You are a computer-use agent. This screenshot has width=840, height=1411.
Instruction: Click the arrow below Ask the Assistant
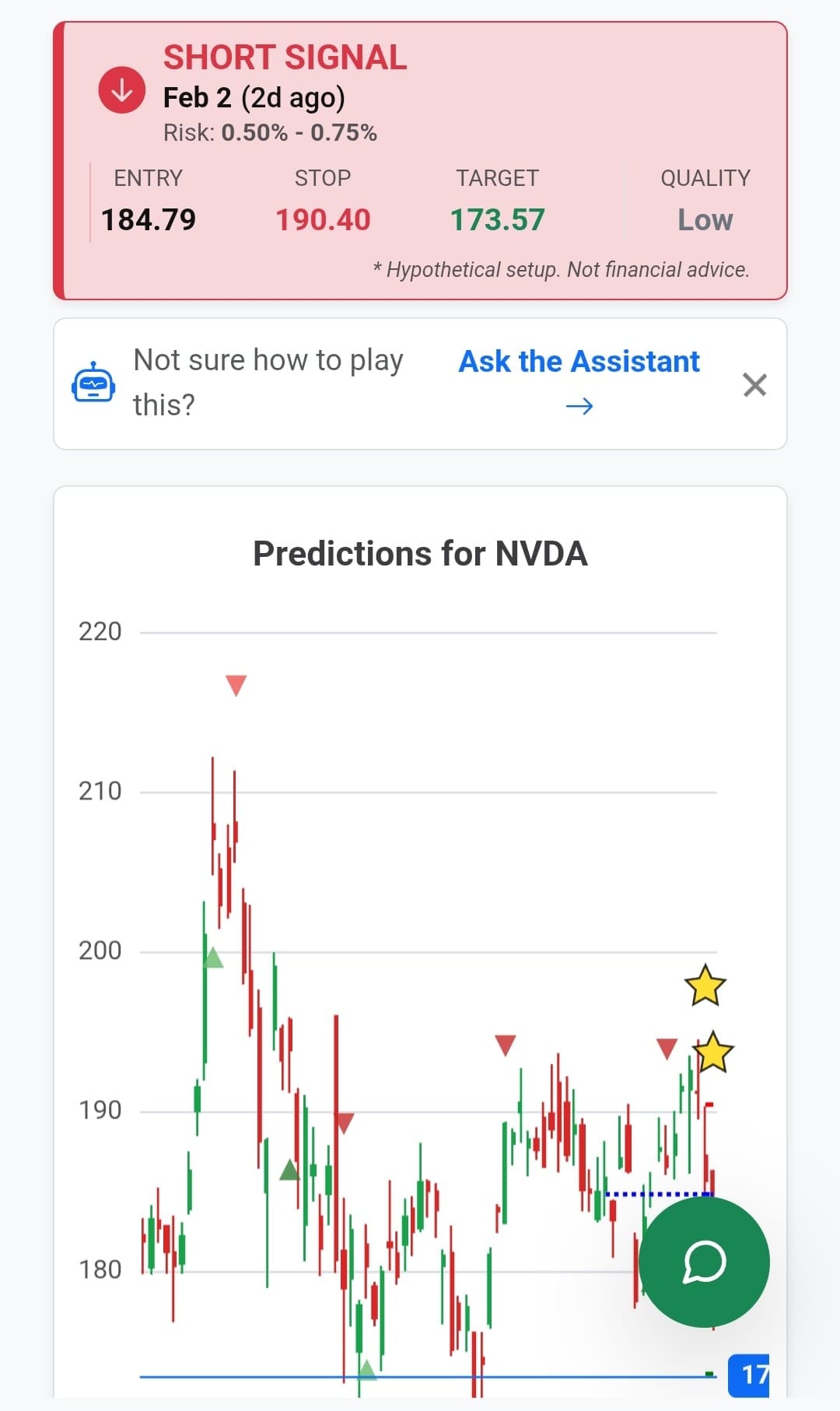[579, 406]
